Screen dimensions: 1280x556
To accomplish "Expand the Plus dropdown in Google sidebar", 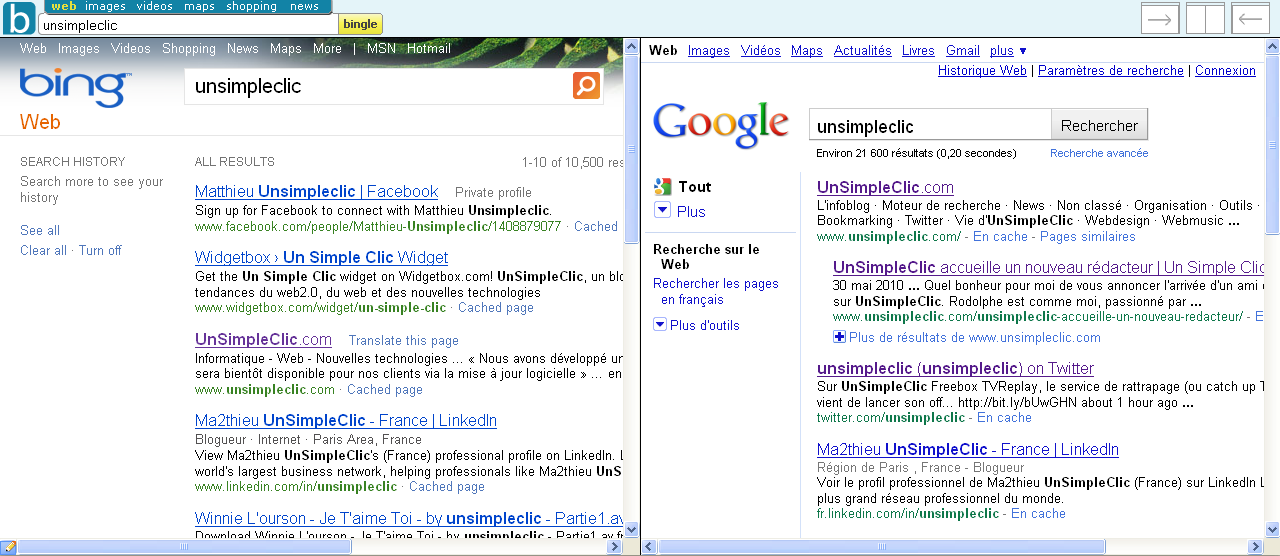I will (x=662, y=210).
